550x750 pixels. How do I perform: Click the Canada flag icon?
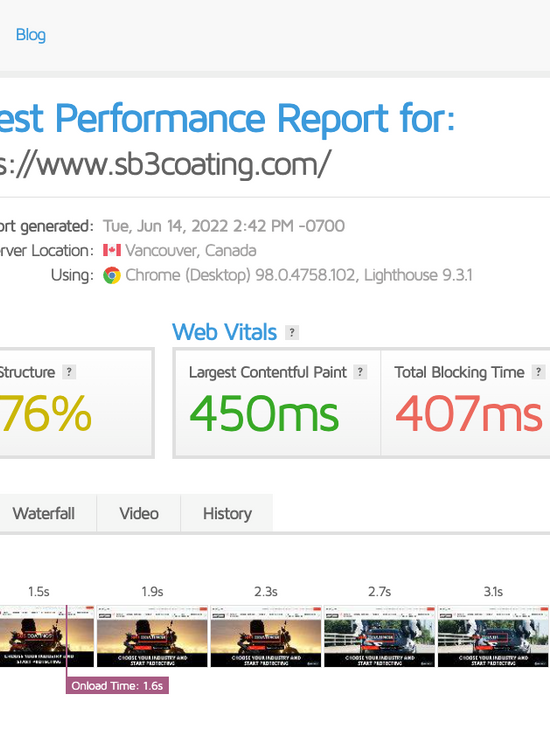(112, 250)
